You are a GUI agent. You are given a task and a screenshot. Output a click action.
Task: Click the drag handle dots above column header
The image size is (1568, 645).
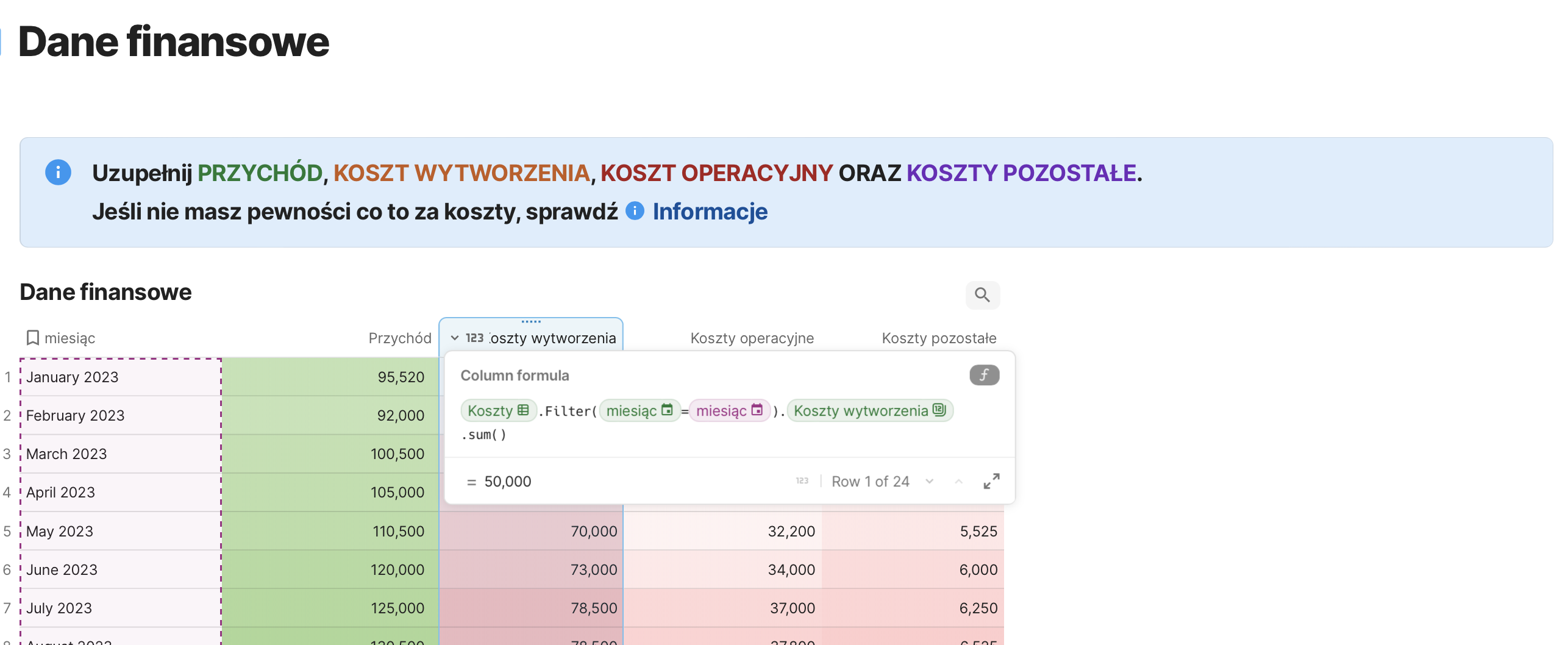(531, 321)
